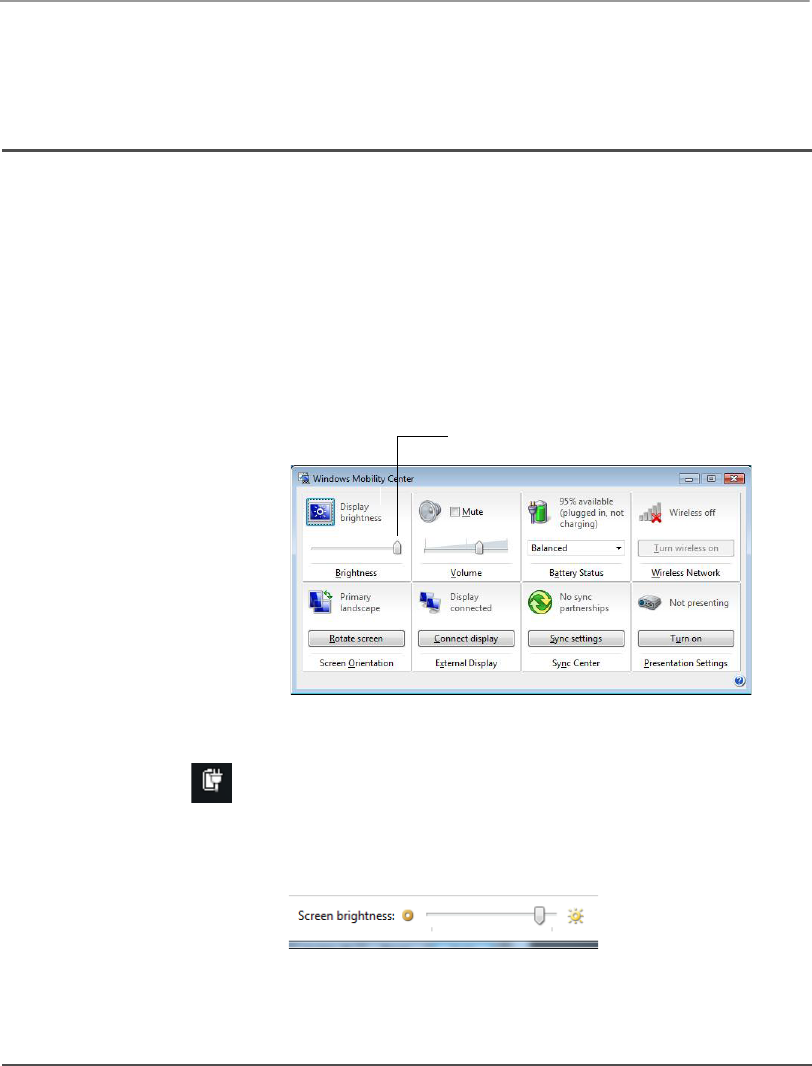Click the projector presentation icon
Viewport: 812px width, 1066px height.
pyautogui.click(x=649, y=602)
